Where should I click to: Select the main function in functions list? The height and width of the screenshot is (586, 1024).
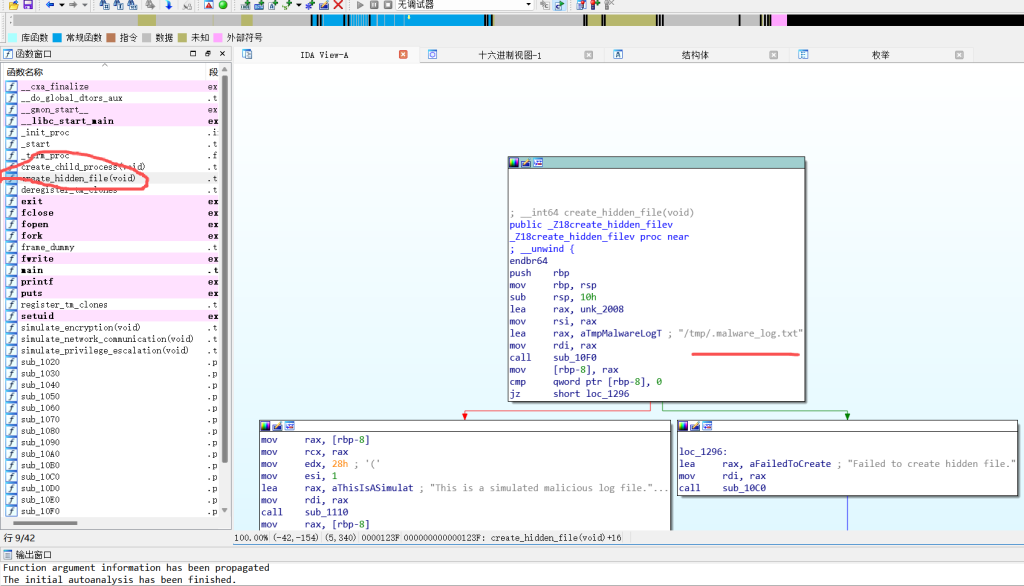click(32, 270)
